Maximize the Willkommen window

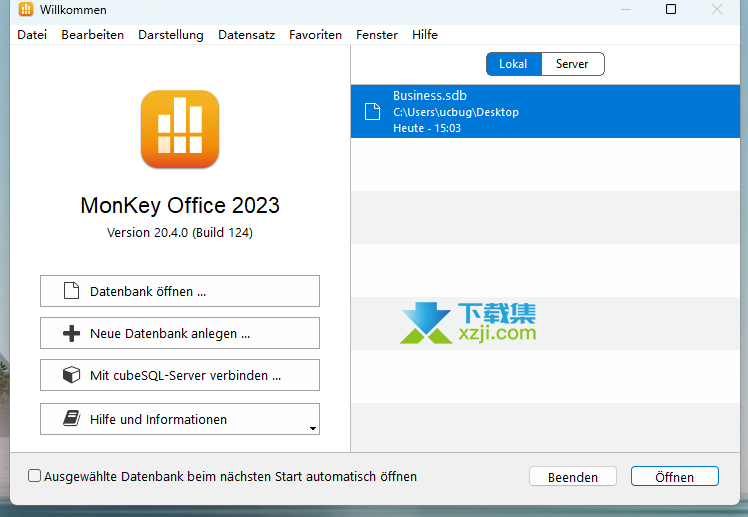(671, 9)
